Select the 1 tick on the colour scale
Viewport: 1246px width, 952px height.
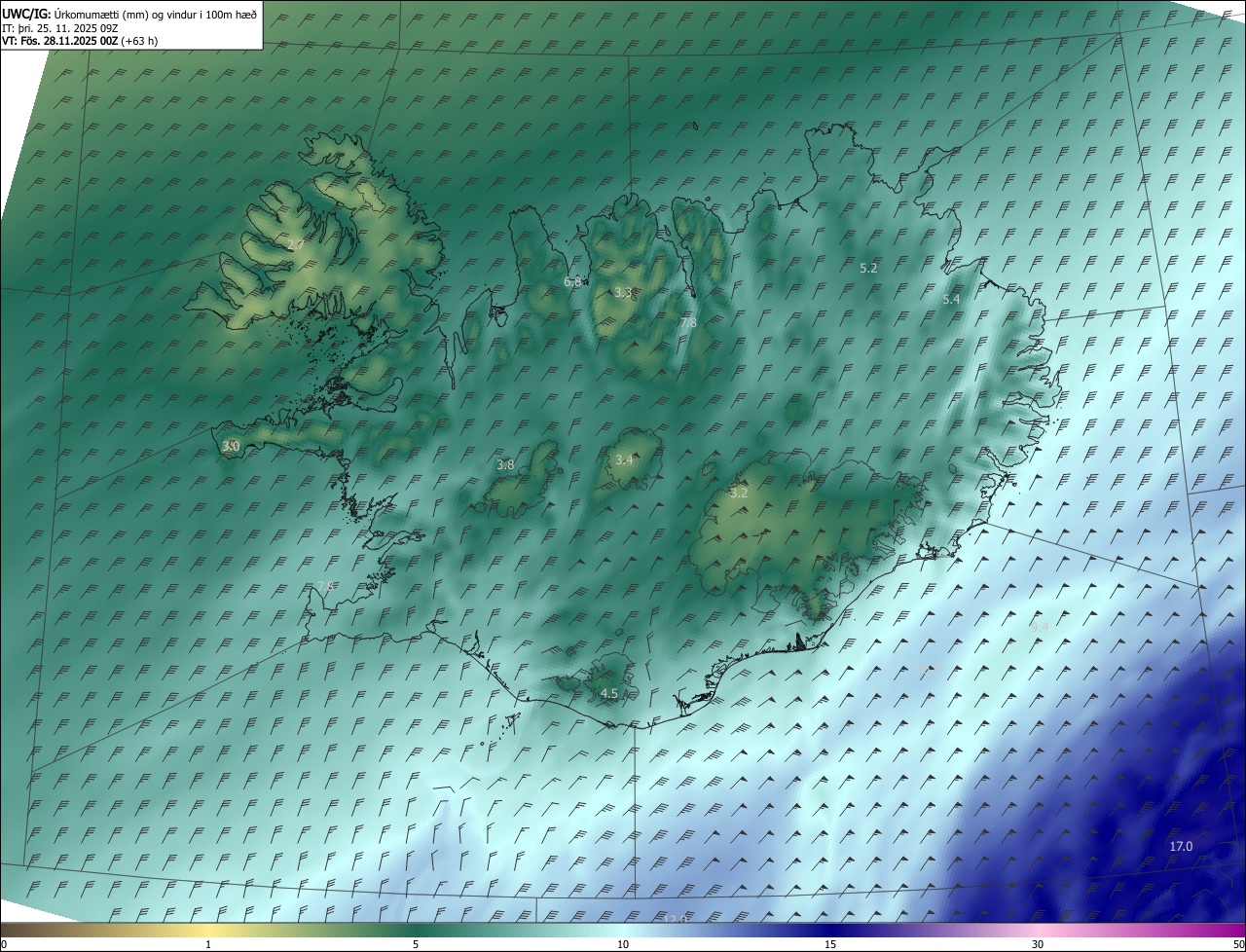coord(208,944)
